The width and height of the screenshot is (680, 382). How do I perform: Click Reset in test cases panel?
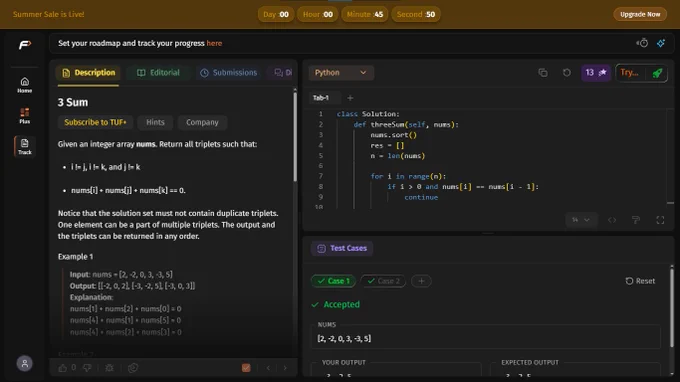(640, 281)
